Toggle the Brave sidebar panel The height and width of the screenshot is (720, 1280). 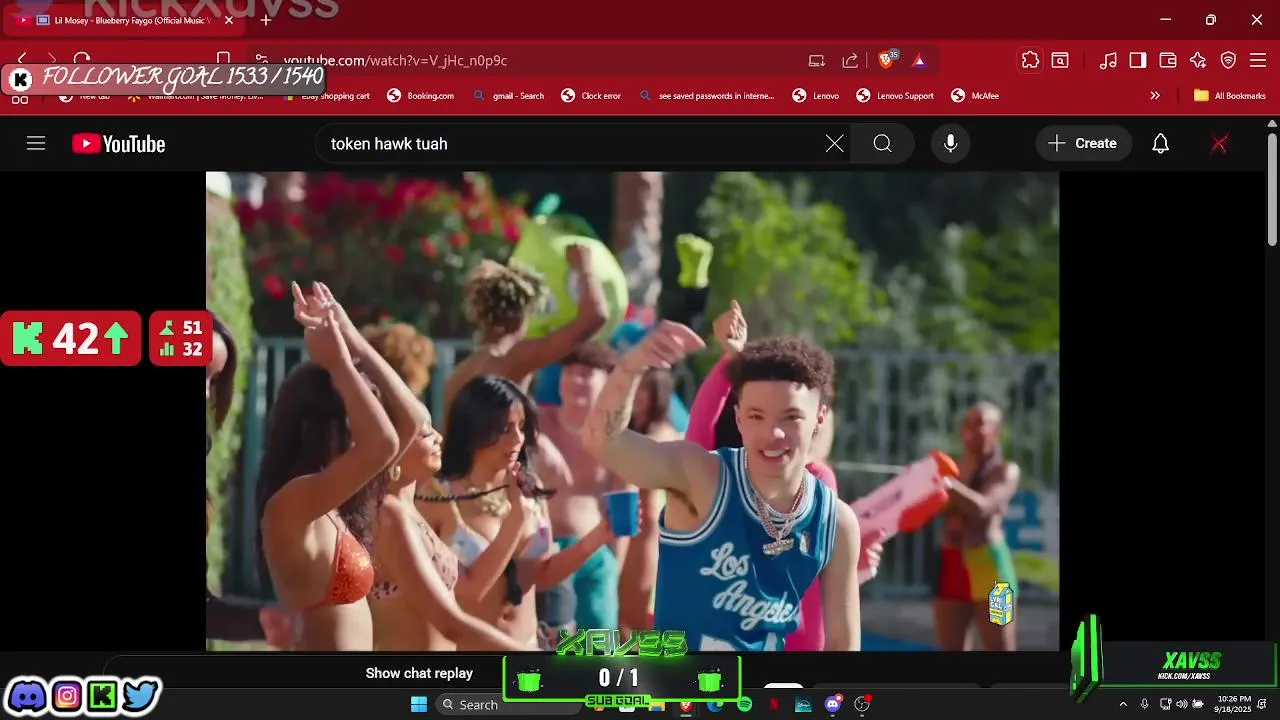click(1138, 60)
